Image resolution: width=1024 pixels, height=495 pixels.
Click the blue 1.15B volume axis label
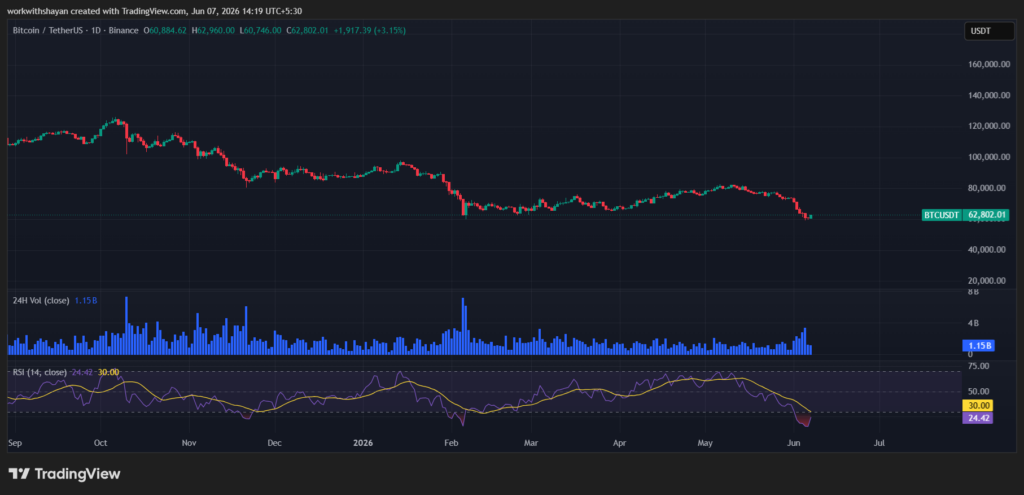[978, 345]
